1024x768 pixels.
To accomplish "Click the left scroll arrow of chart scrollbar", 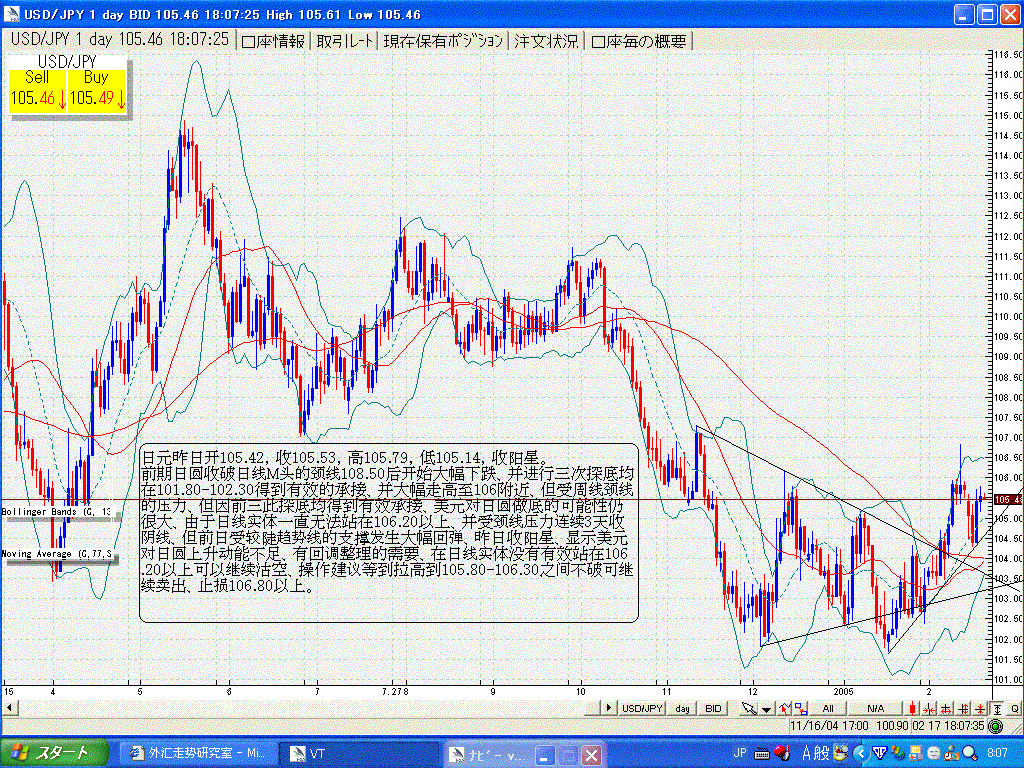I will (9, 708).
